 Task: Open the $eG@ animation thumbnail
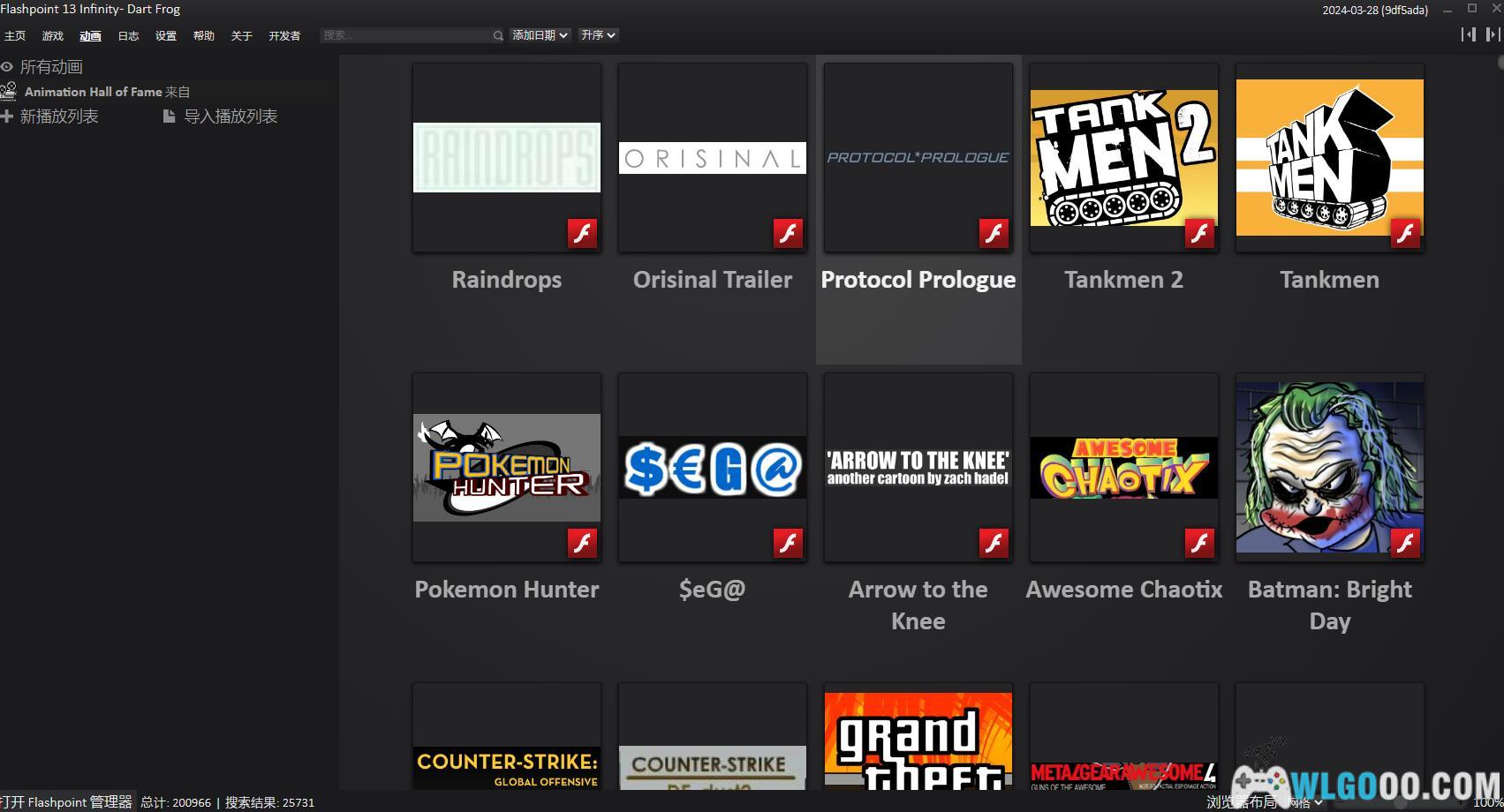pyautogui.click(x=713, y=467)
